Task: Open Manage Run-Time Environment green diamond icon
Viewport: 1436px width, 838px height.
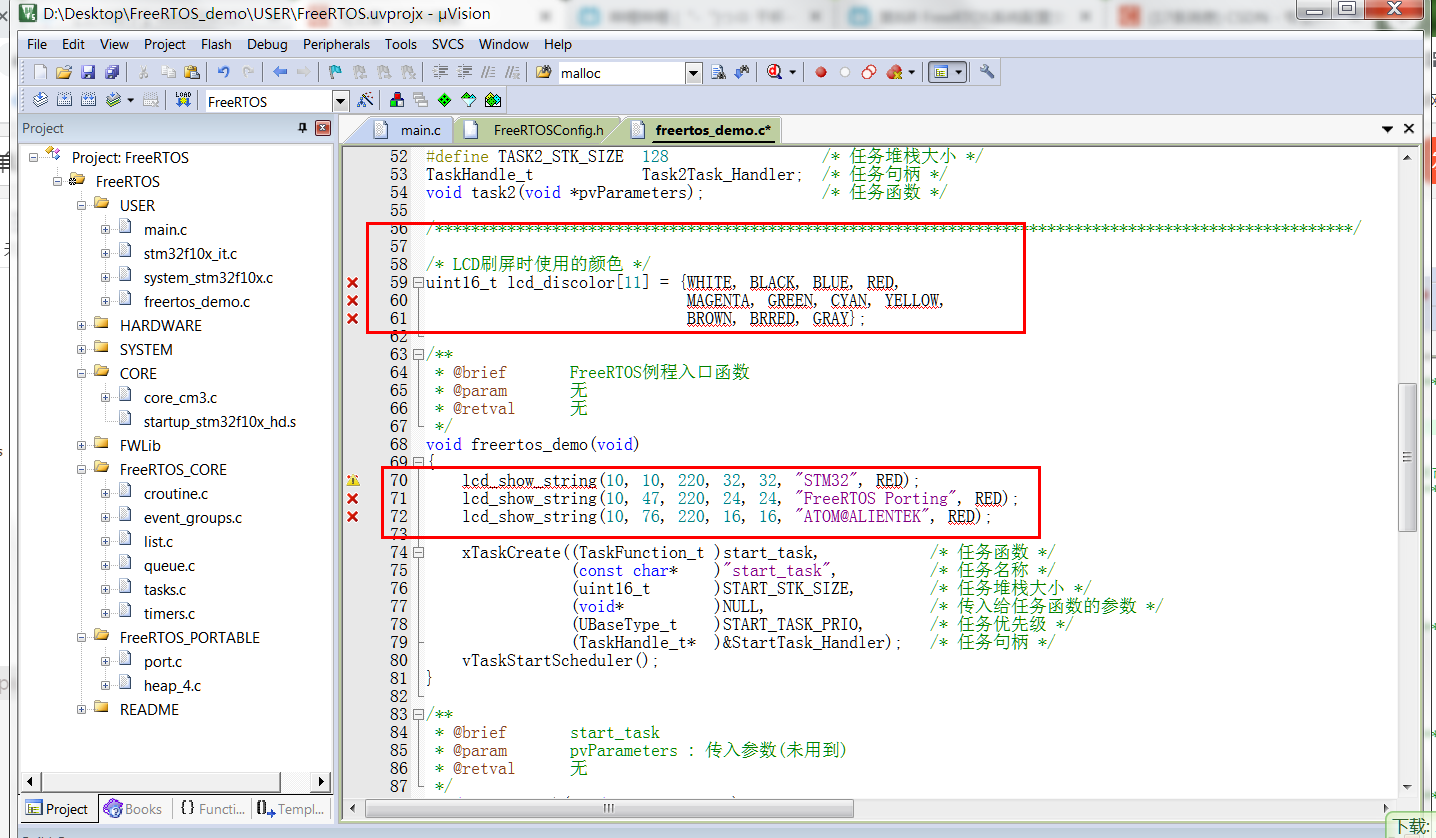Action: [444, 100]
